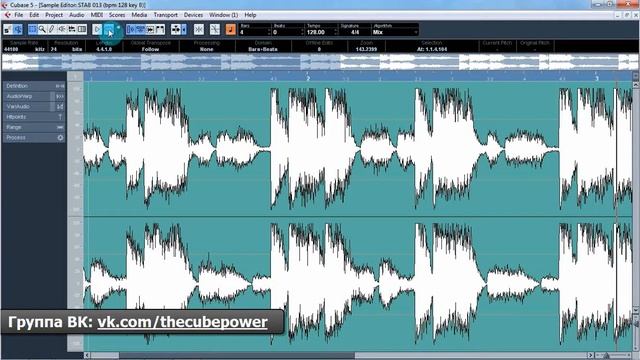Toggle the Show Regions button
Image resolution: width=640 pixels, height=360 pixels.
click(x=141, y=29)
